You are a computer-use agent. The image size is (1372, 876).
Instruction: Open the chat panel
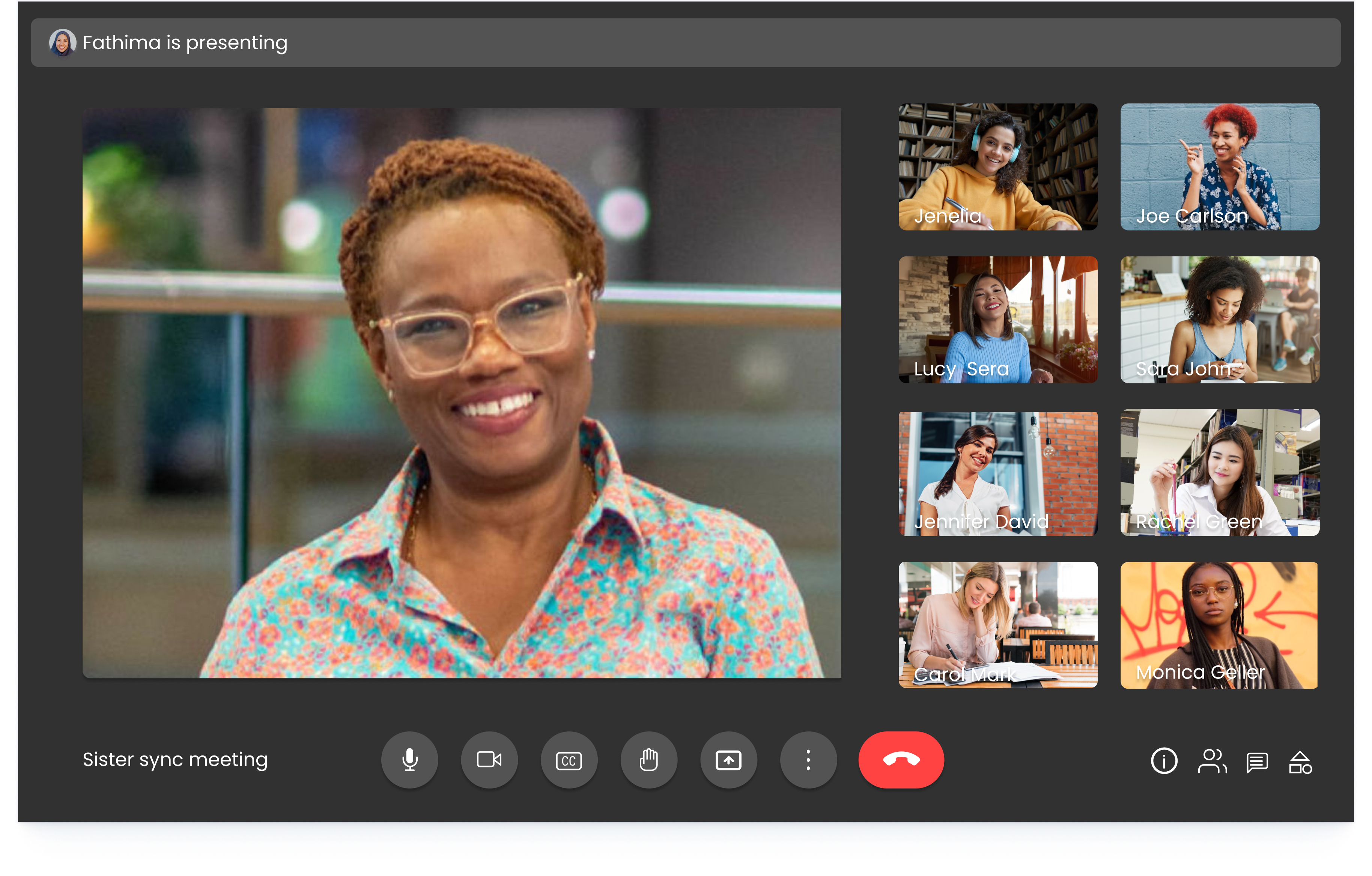coord(1257,761)
